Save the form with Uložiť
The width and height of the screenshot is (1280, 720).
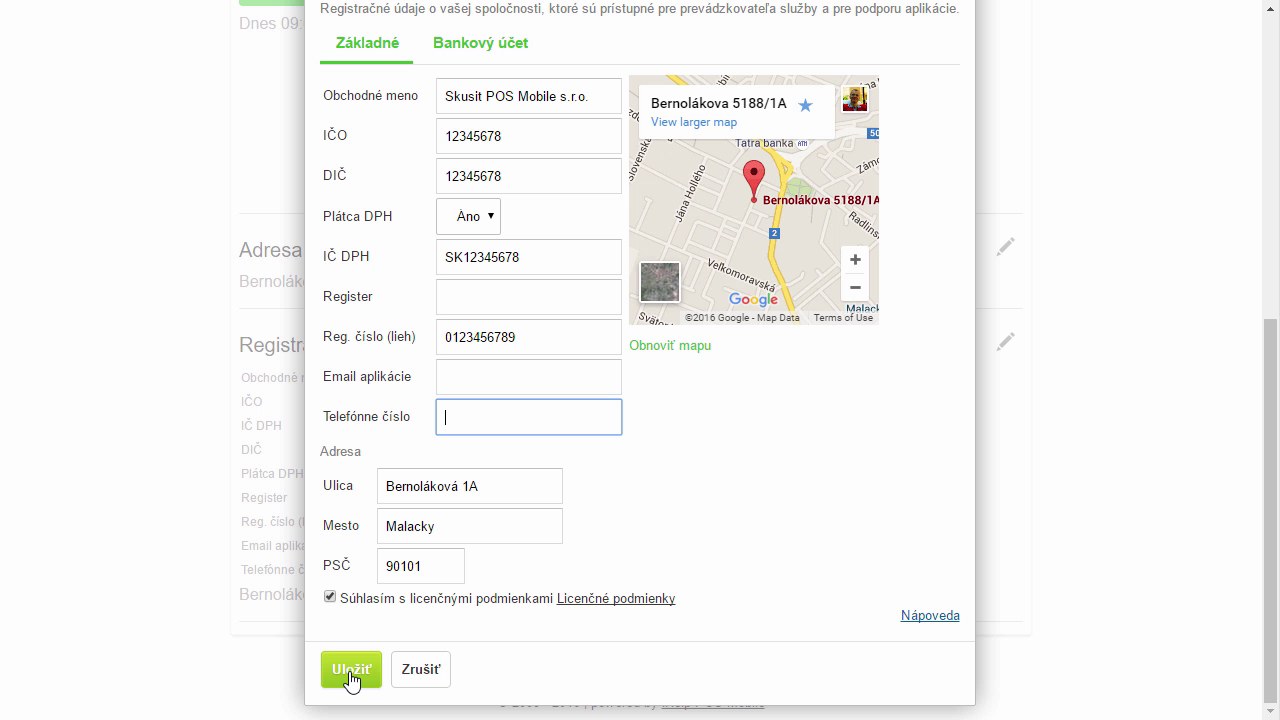pyautogui.click(x=351, y=670)
